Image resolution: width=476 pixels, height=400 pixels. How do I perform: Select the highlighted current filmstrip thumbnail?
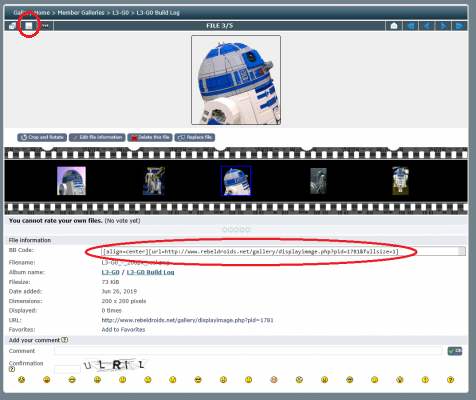(x=236, y=181)
